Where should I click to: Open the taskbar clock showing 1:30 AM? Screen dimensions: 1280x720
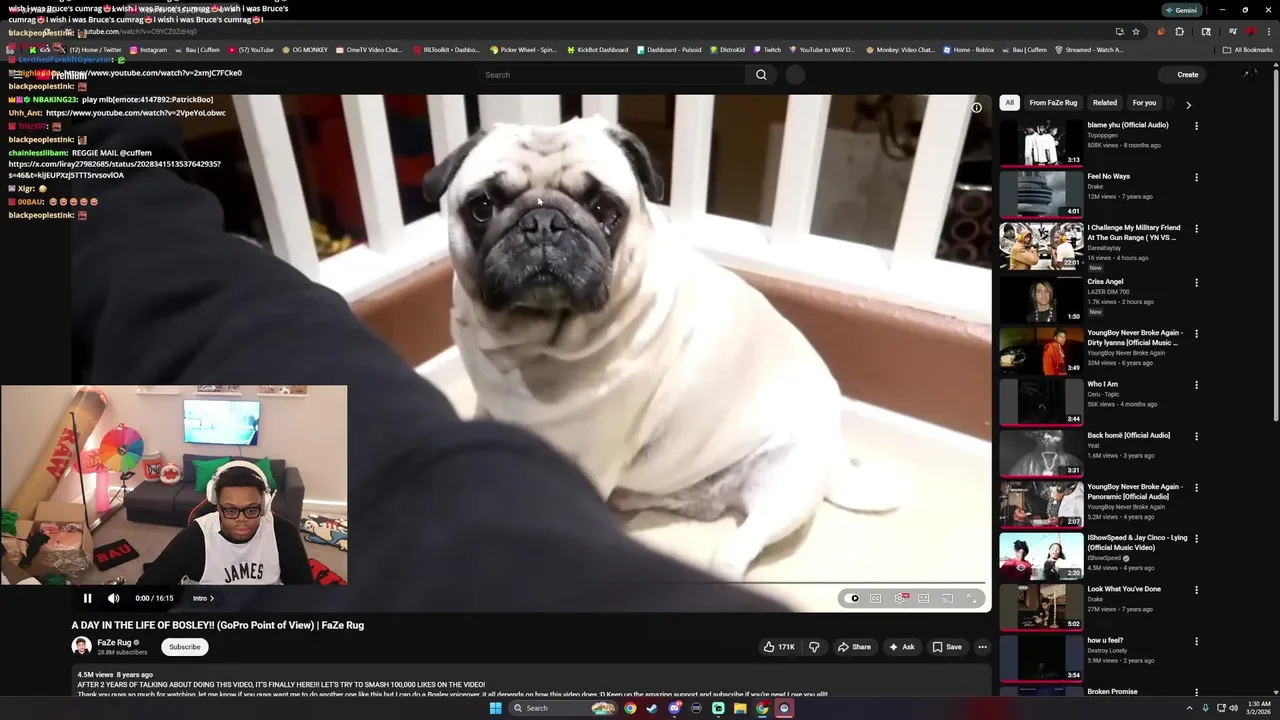point(1258,708)
